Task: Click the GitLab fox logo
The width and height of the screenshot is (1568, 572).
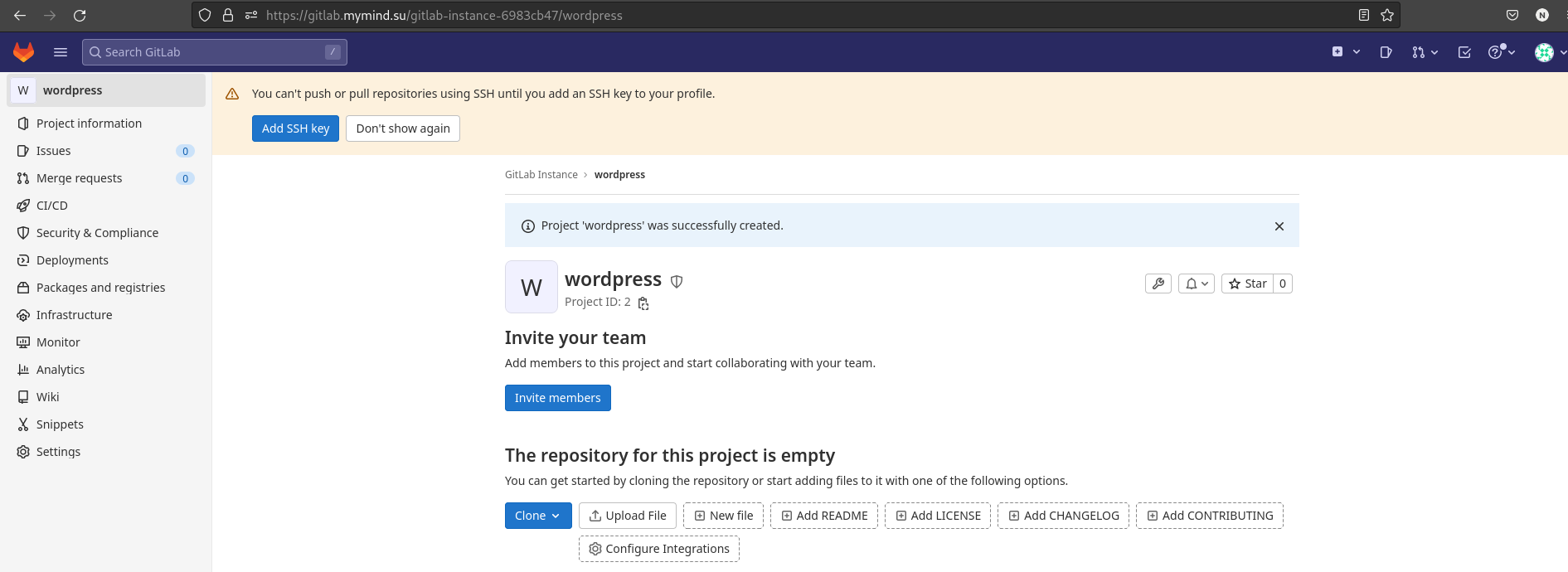Action: pos(23,52)
